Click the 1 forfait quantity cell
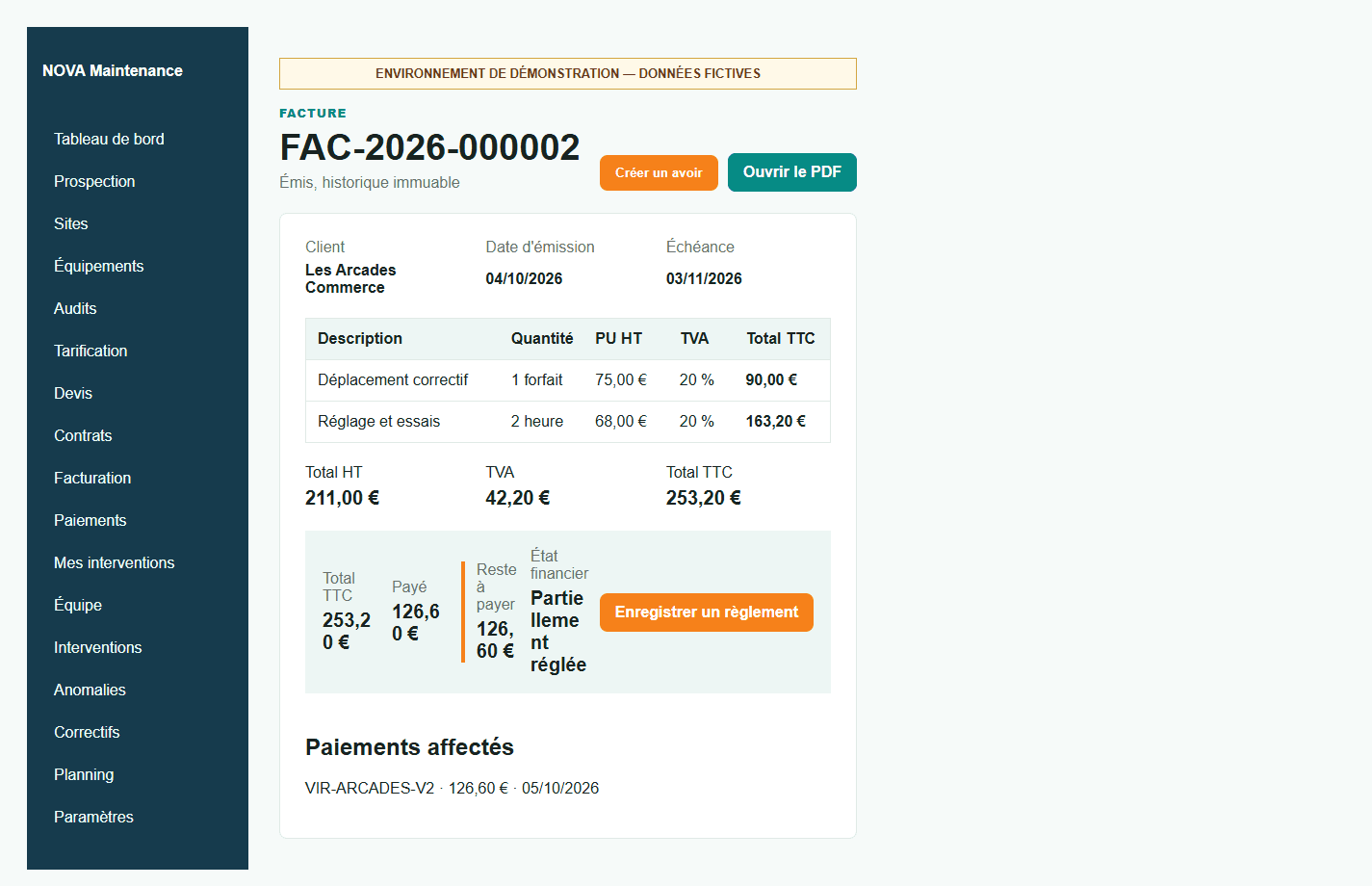Image resolution: width=1372 pixels, height=886 pixels. 537,379
